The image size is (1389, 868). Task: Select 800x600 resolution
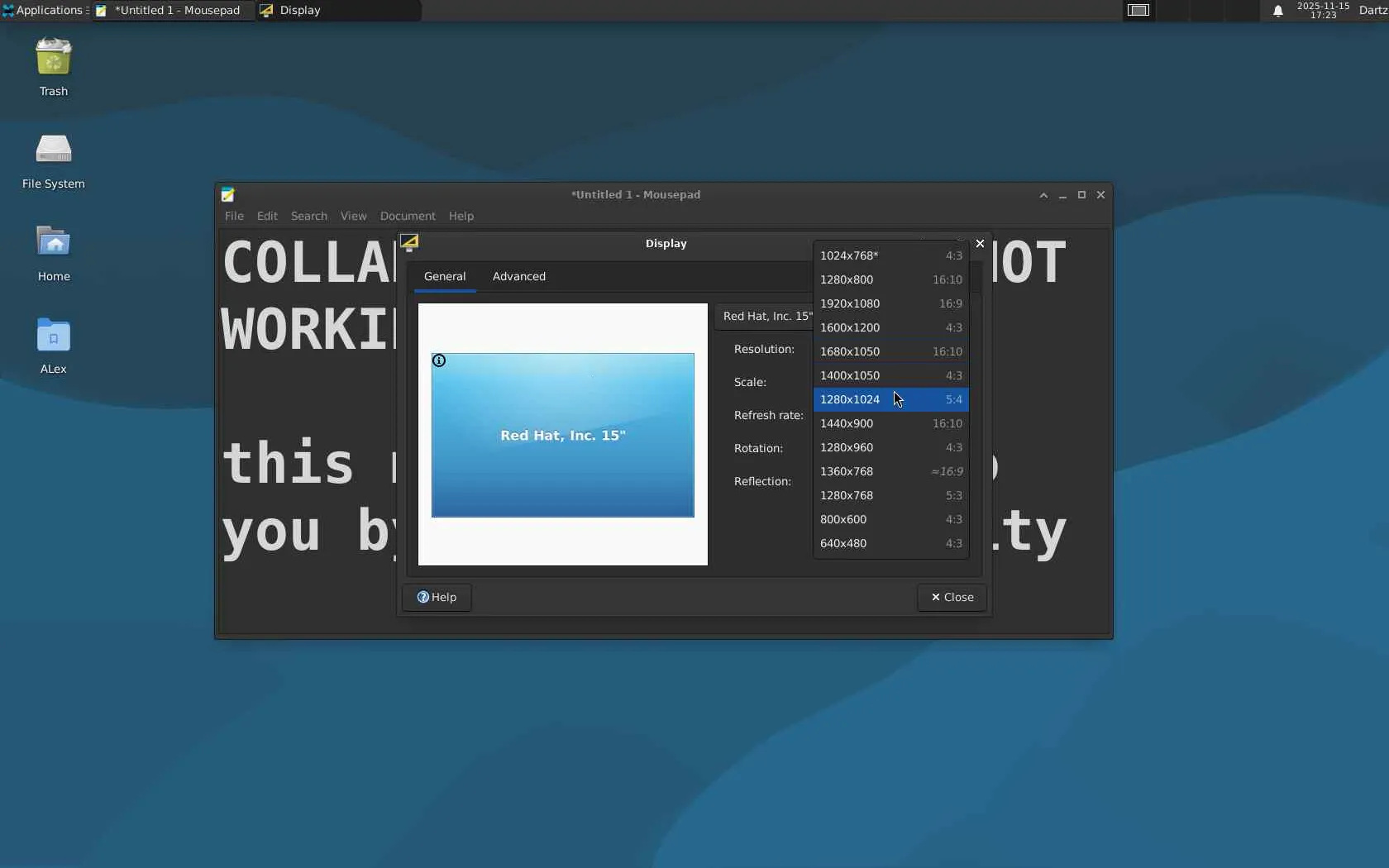pos(891,519)
